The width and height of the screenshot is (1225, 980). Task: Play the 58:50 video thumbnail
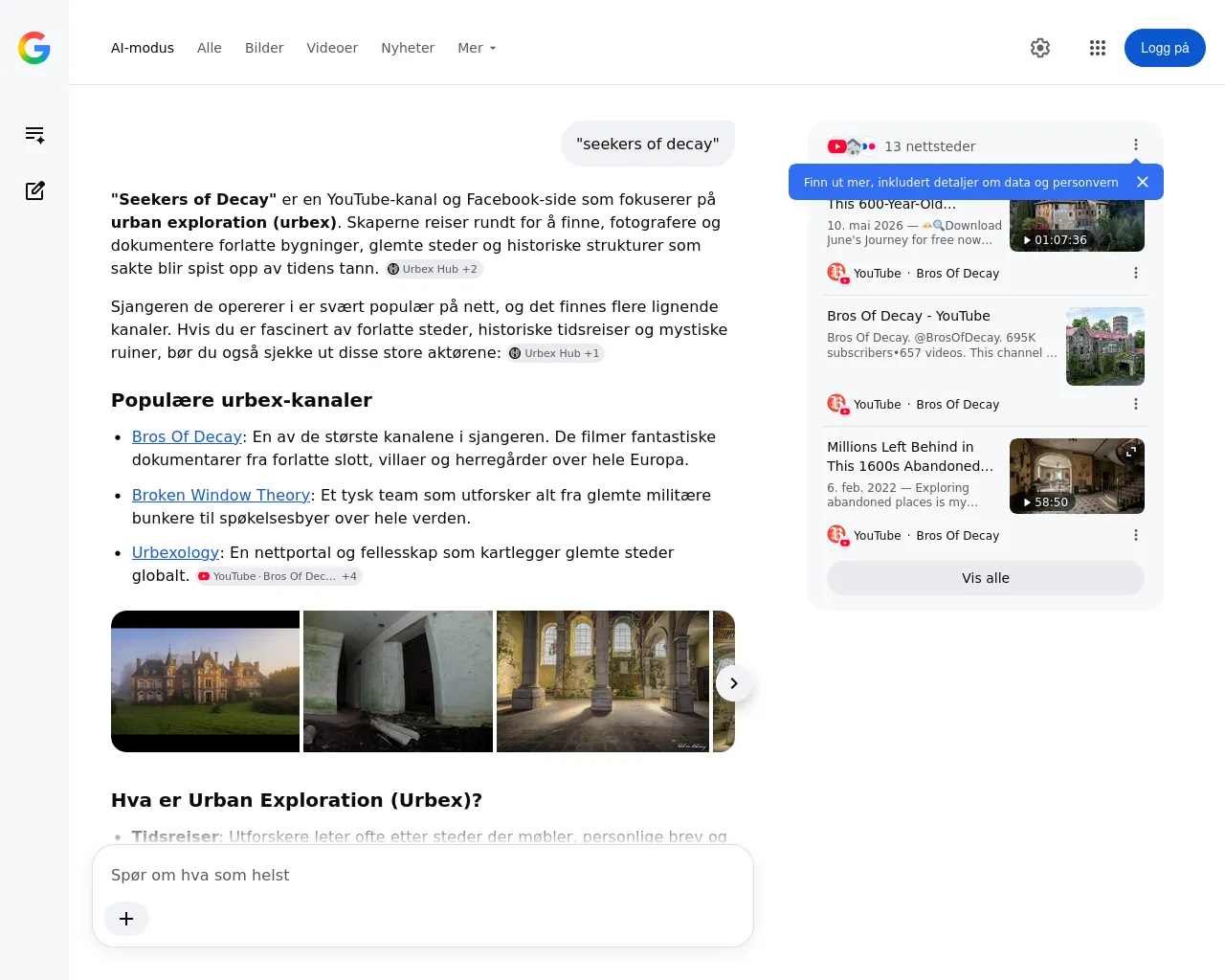coord(1077,476)
